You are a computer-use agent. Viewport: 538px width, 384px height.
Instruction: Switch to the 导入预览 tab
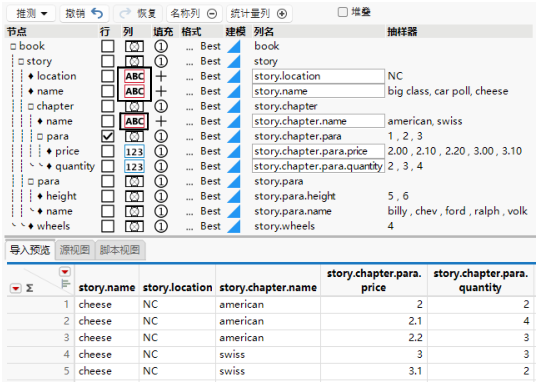[30, 250]
